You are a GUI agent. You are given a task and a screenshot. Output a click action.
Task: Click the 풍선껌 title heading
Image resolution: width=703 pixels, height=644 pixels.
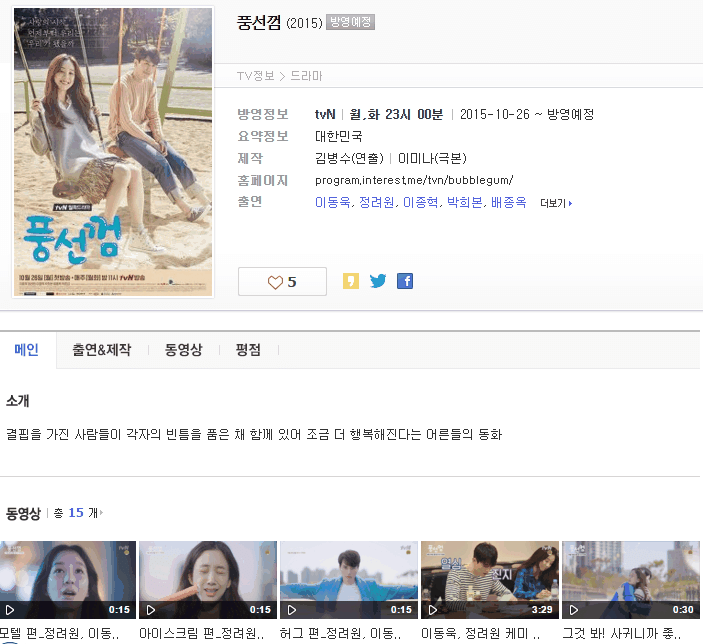coord(259,22)
